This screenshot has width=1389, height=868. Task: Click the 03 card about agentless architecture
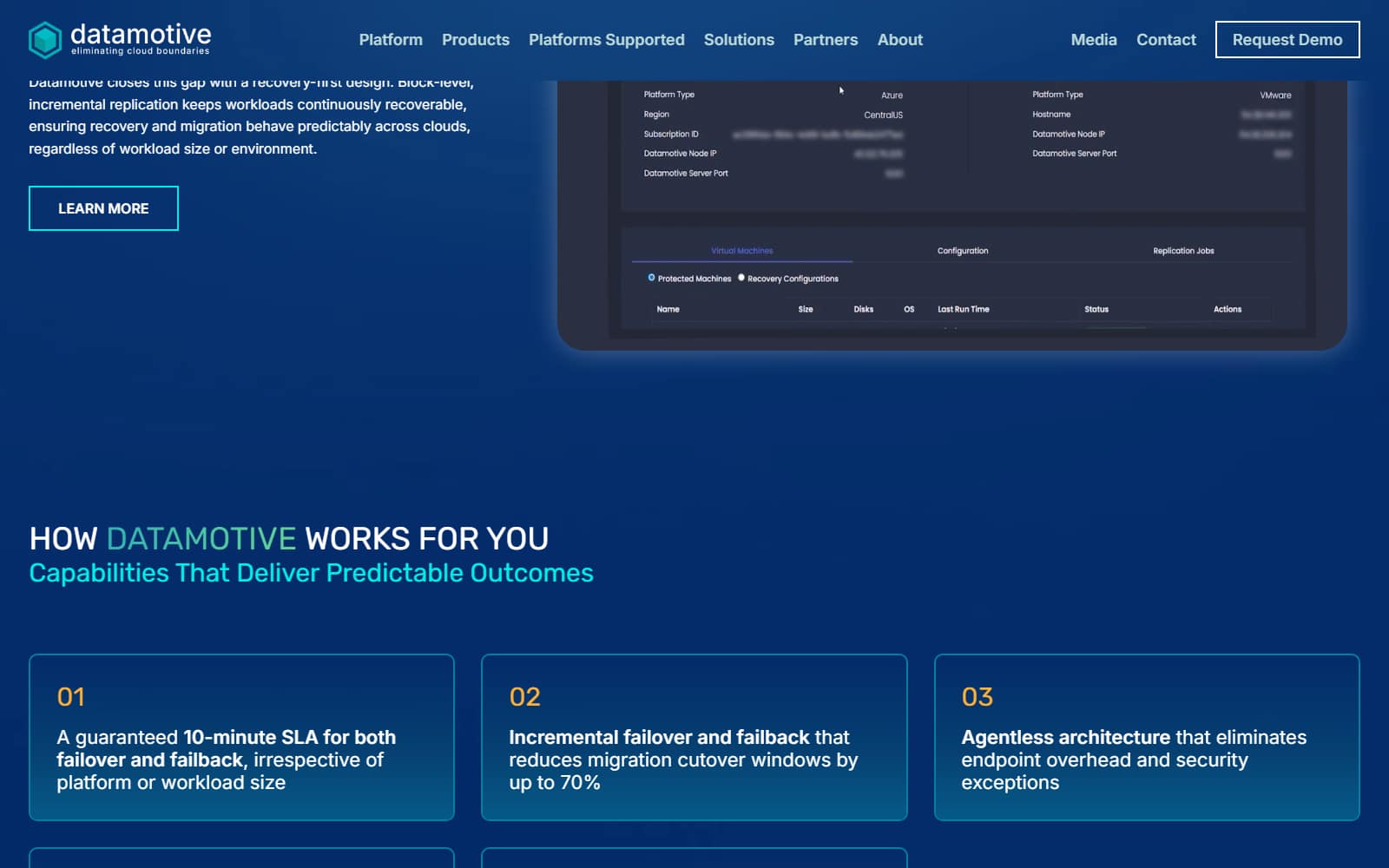[1147, 737]
